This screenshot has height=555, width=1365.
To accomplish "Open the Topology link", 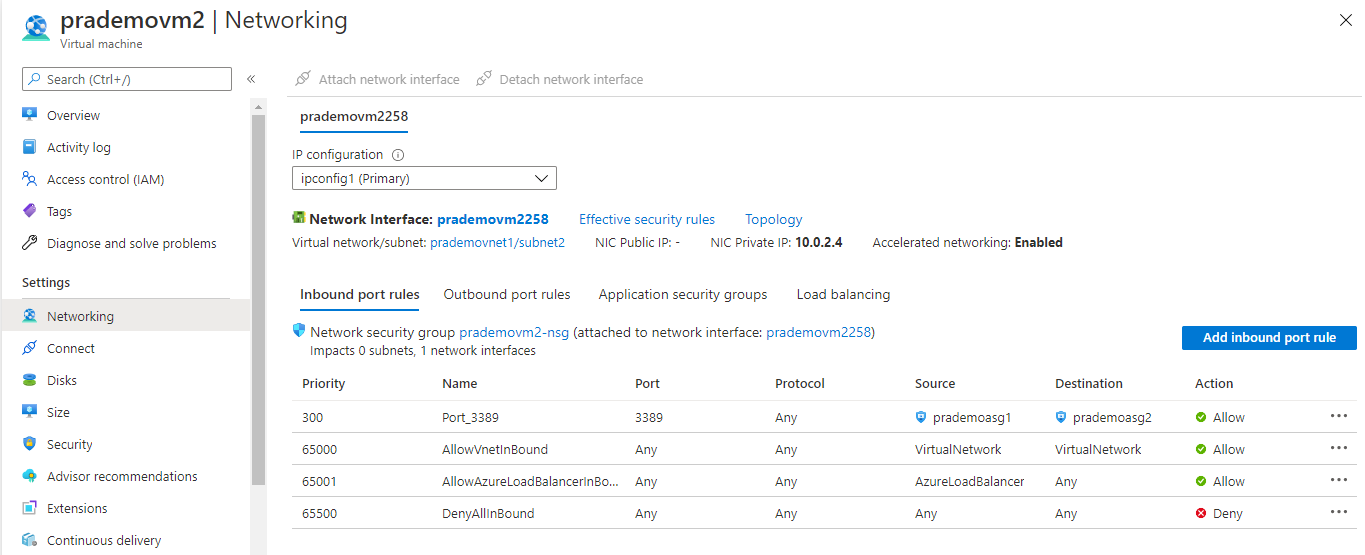I will click(x=773, y=219).
